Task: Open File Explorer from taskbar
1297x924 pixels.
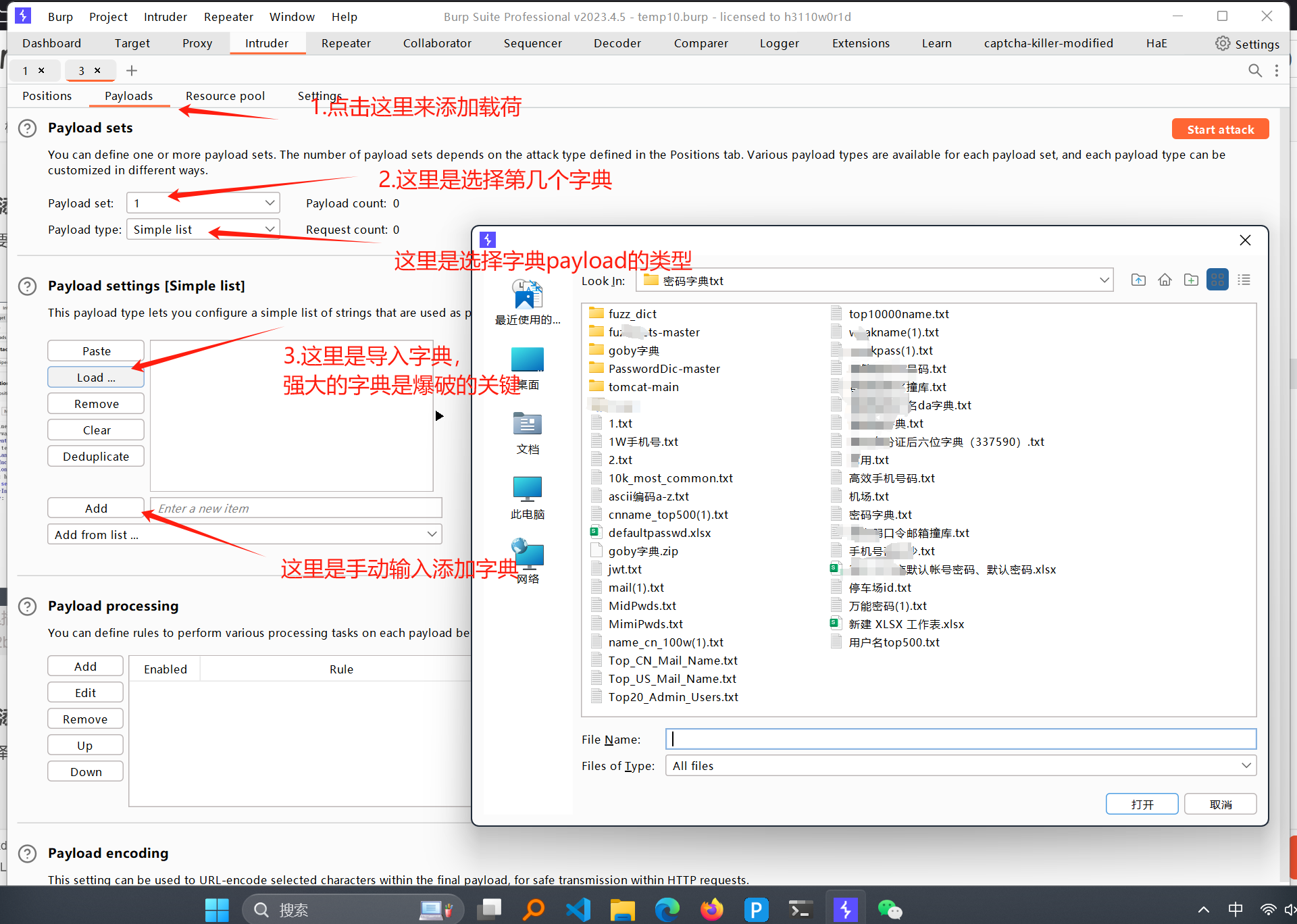Action: coord(622,910)
